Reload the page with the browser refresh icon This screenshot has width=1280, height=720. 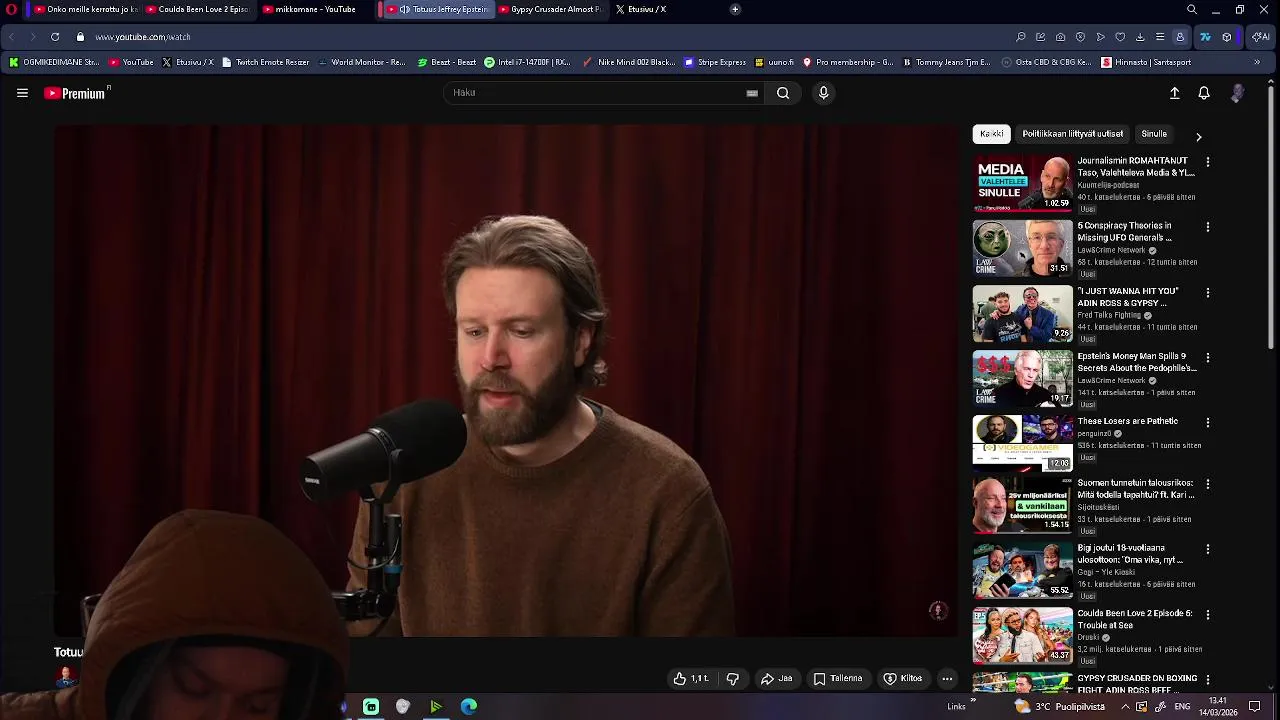point(54,37)
